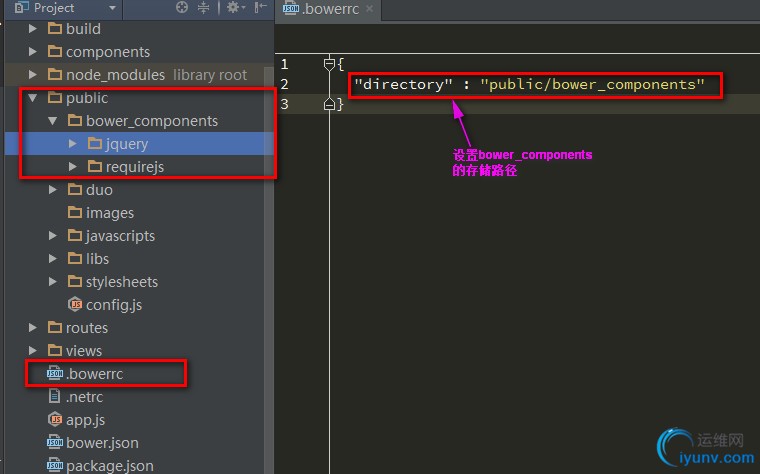The width and height of the screenshot is (760, 474).
Task: Place cursor on the "directory" key
Action: click(403, 84)
